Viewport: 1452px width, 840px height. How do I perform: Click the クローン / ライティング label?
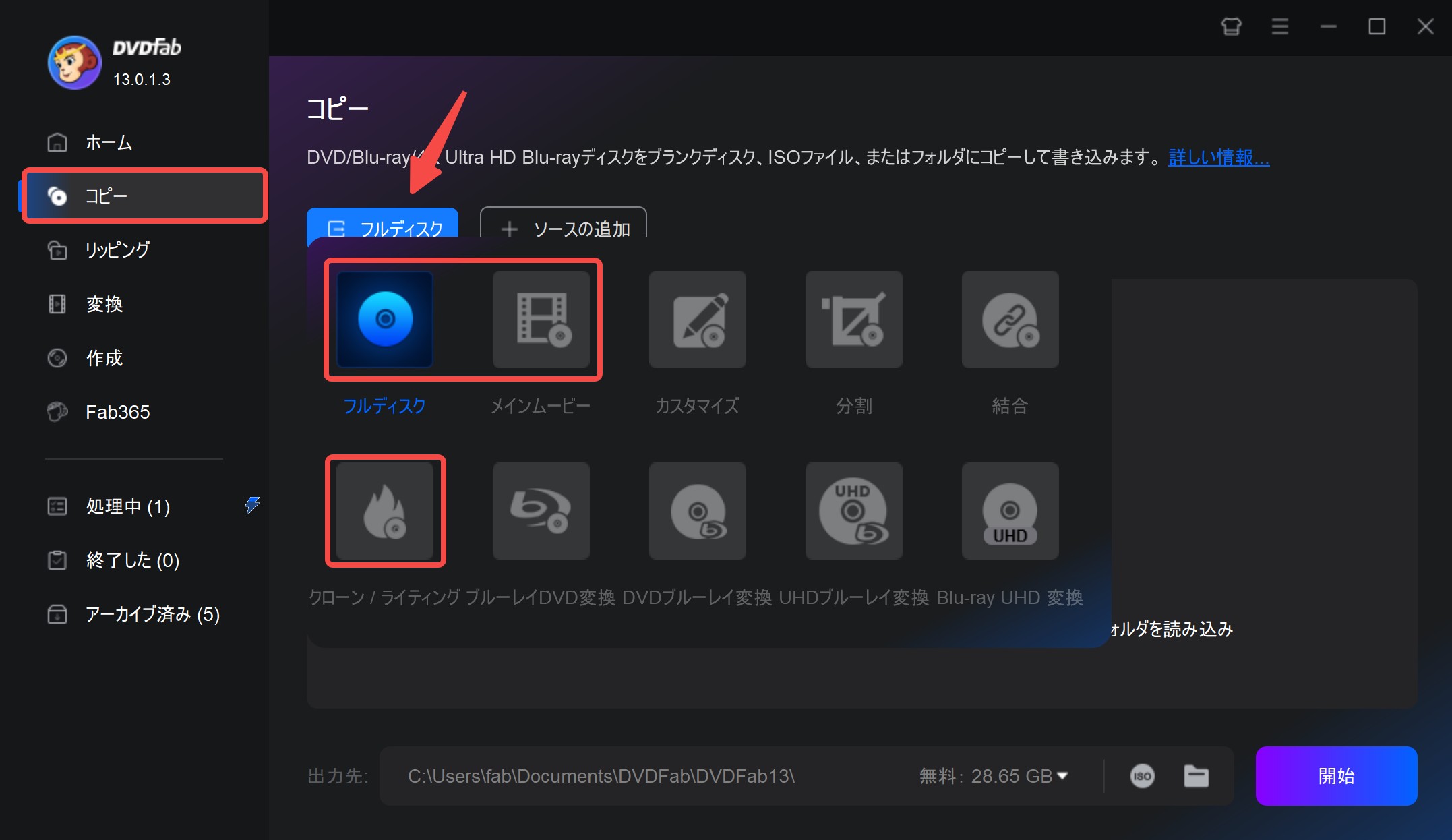385,597
